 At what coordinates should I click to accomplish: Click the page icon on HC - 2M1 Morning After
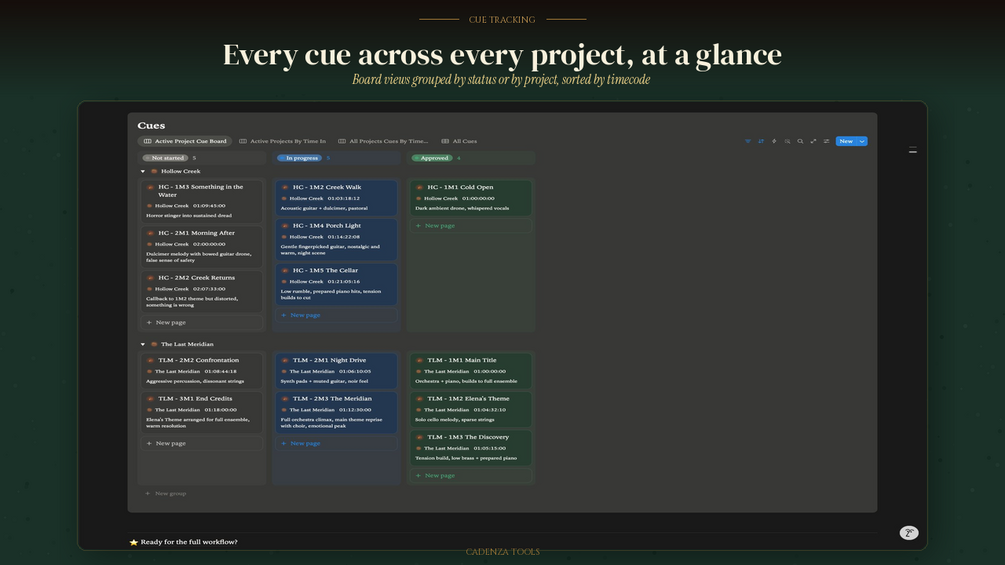coord(151,233)
